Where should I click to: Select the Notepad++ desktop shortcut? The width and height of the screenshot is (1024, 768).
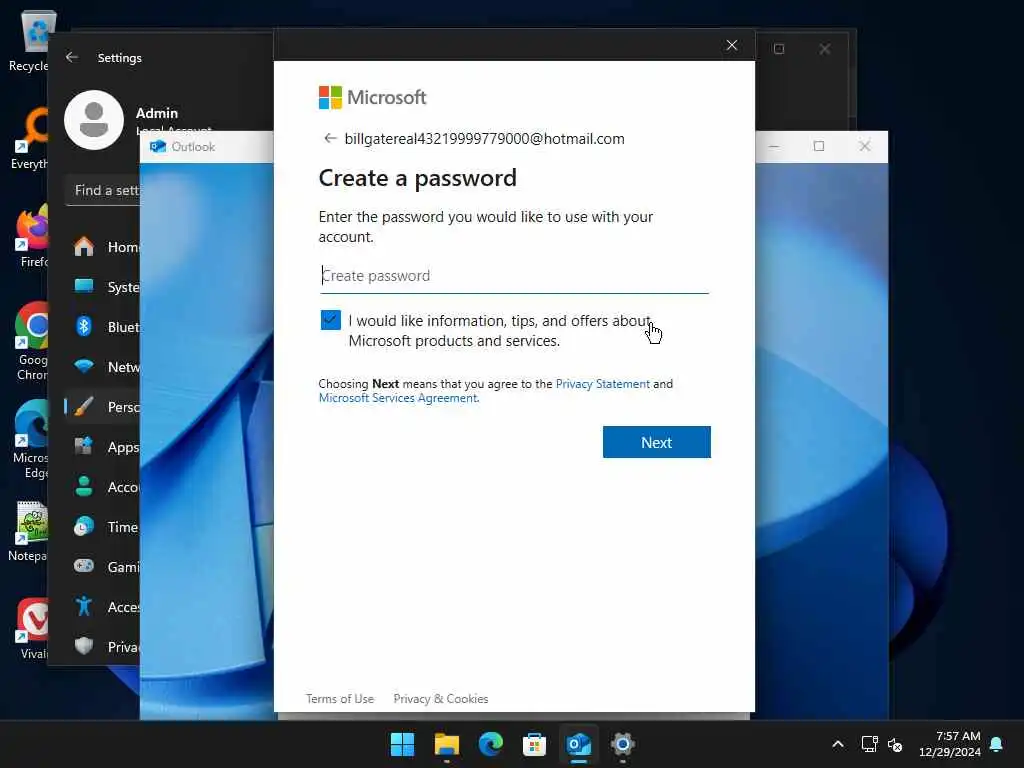[x=27, y=531]
